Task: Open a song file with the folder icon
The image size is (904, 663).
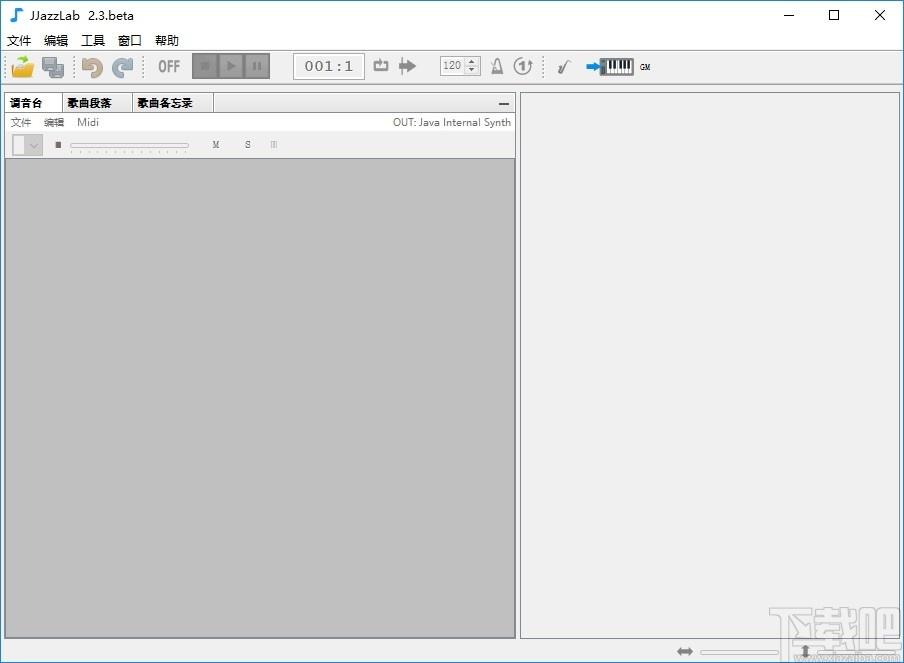Action: coord(23,67)
